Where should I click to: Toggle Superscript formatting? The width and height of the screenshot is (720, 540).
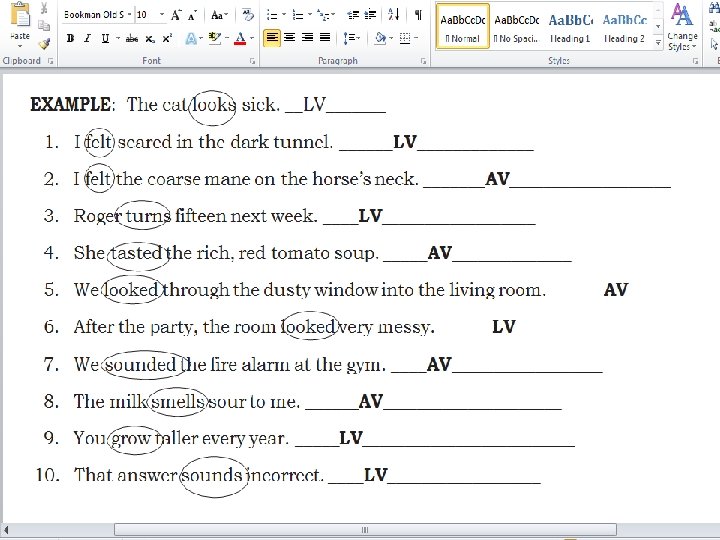click(168, 39)
